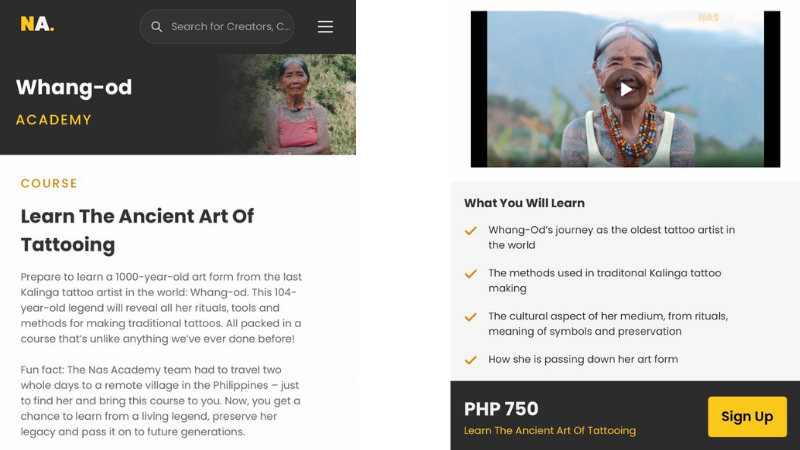Click the NA. logo in header
Screen dimensions: 800x450
[37, 24]
